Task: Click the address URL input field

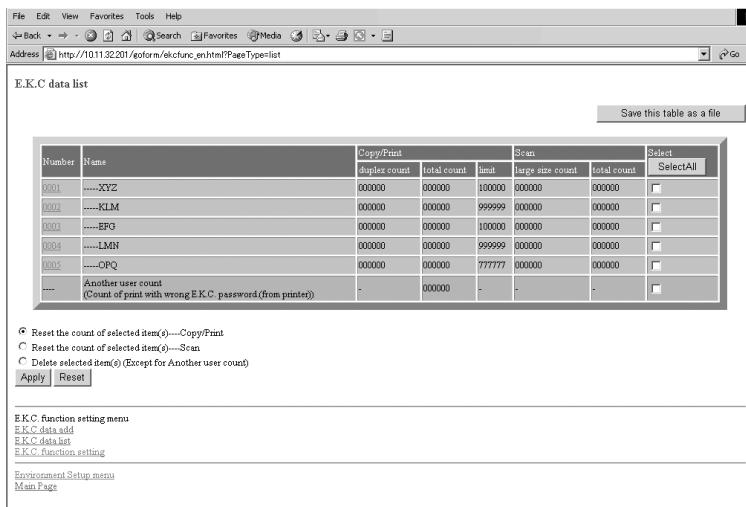Action: 371,55
